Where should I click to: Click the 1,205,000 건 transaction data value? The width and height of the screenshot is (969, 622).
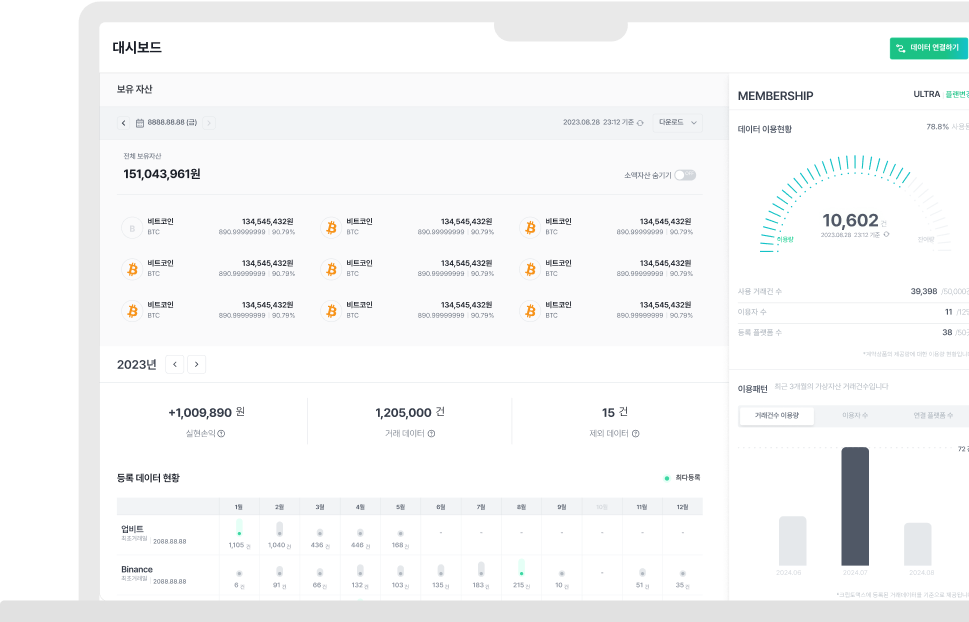click(x=410, y=412)
